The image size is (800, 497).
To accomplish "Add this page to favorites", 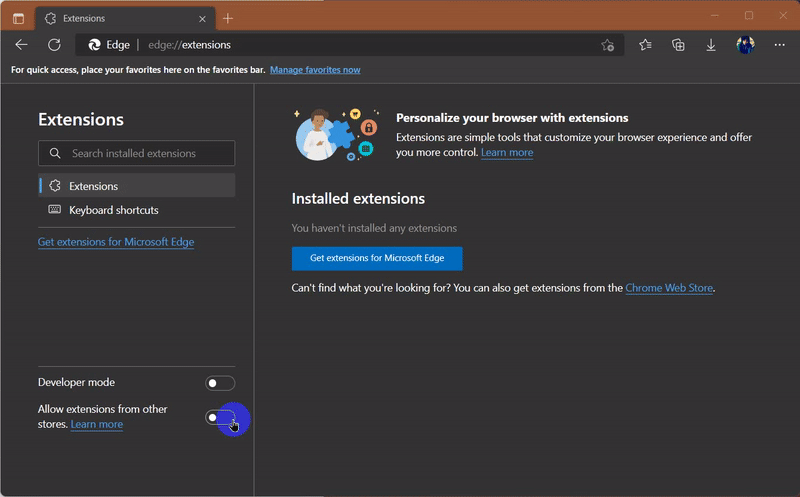I will [607, 45].
